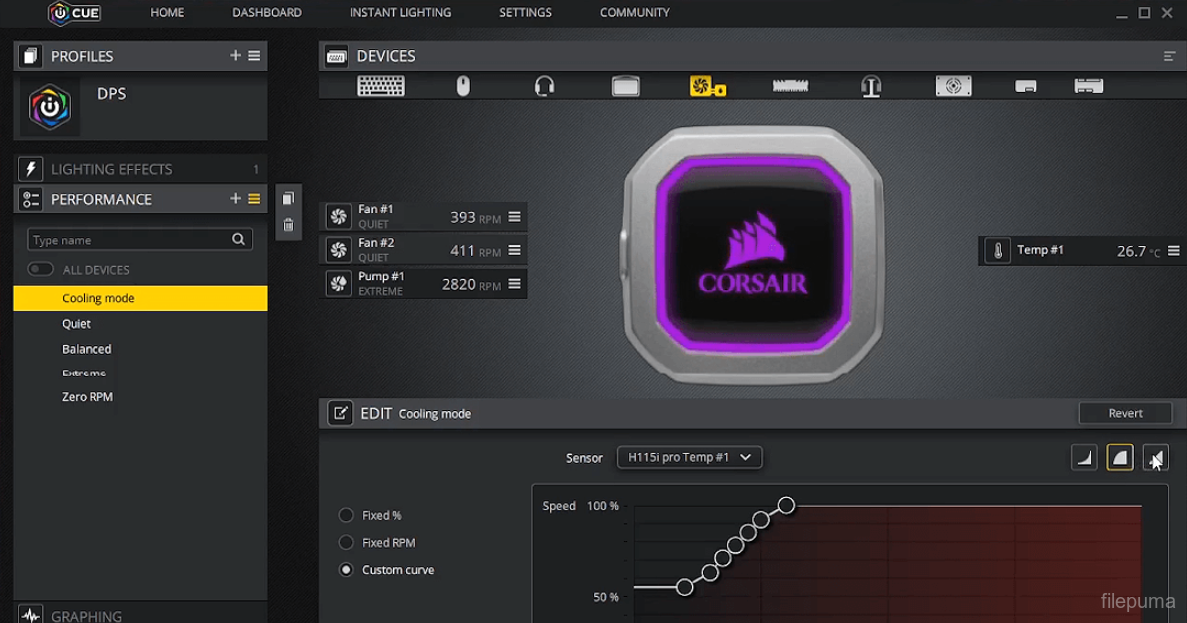The height and width of the screenshot is (623, 1187).
Task: Click the Revert button
Action: [x=1125, y=413]
